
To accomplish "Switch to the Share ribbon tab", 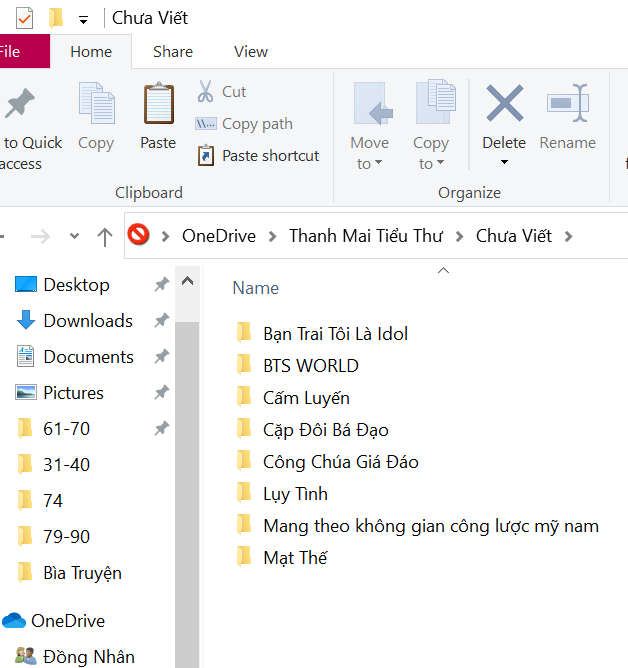I will point(173,52).
